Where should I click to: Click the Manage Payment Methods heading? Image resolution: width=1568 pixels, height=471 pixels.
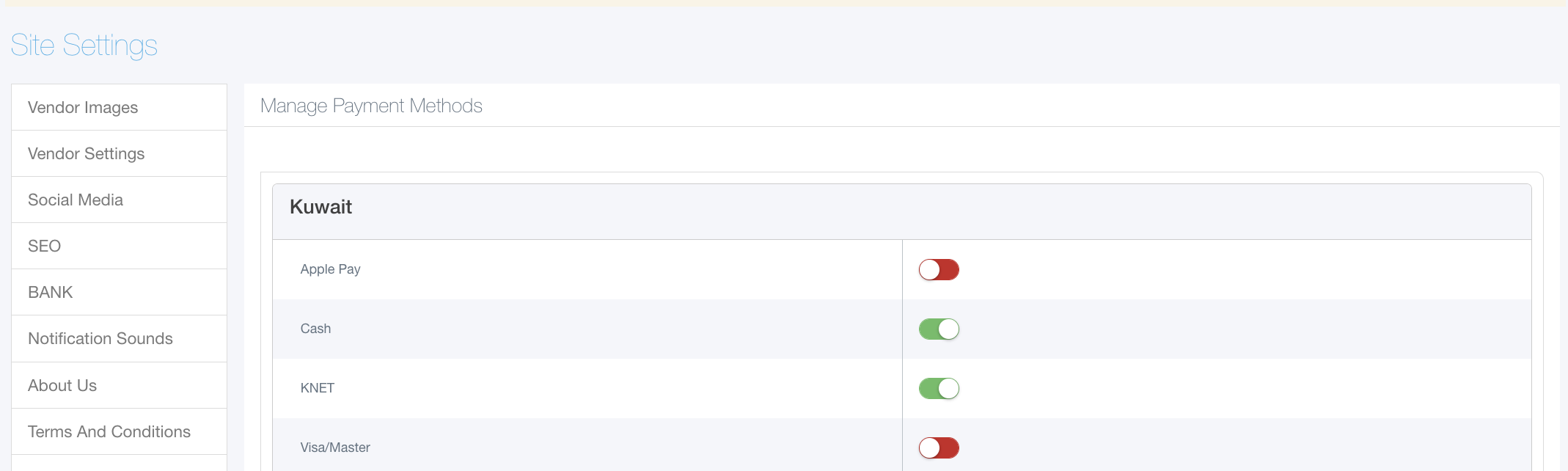pyautogui.click(x=371, y=106)
